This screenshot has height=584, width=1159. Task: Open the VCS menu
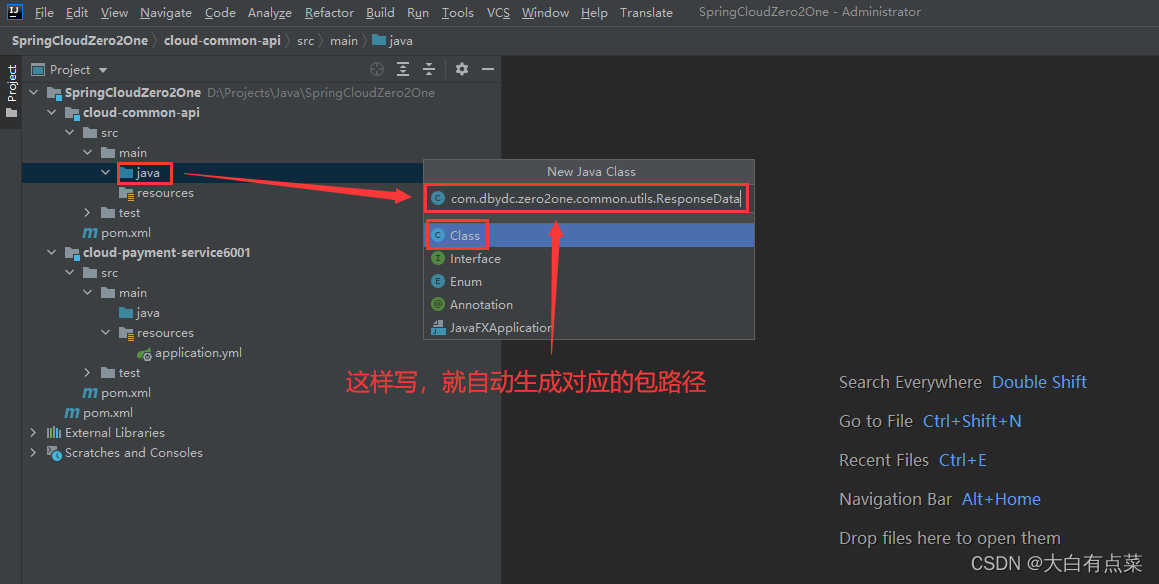pyautogui.click(x=498, y=13)
